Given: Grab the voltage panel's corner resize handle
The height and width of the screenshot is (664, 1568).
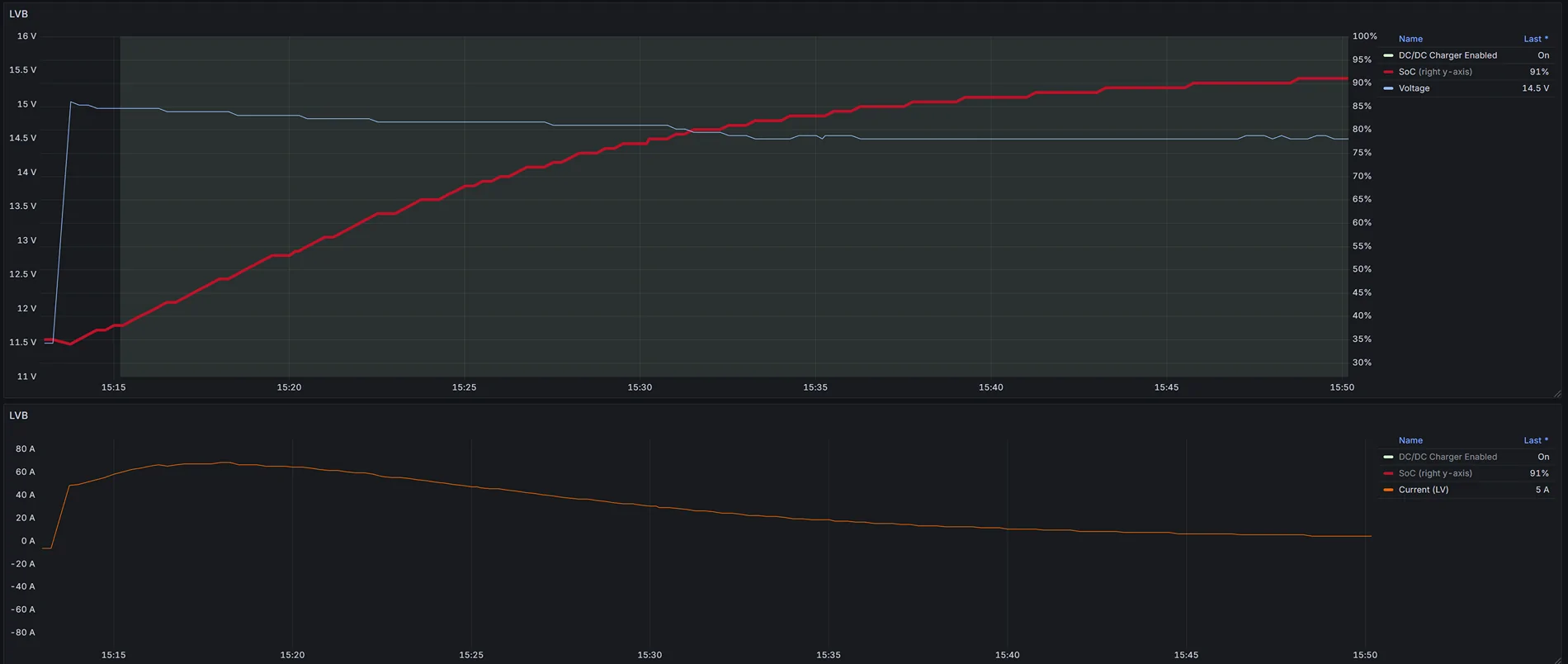Looking at the screenshot, I should (1557, 394).
